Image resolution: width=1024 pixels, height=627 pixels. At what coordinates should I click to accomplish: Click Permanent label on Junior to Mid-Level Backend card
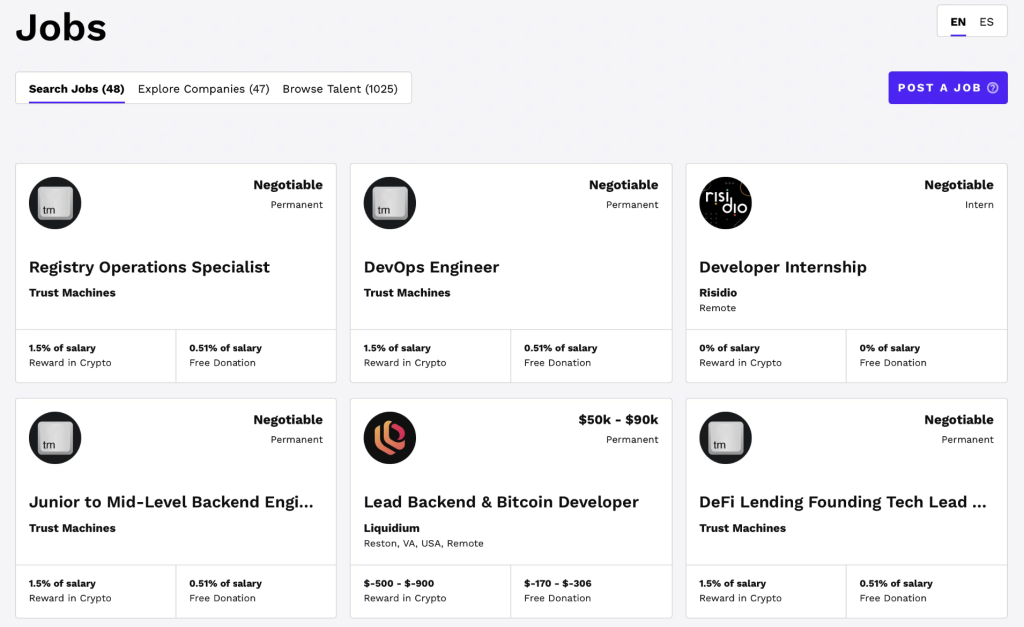296,440
